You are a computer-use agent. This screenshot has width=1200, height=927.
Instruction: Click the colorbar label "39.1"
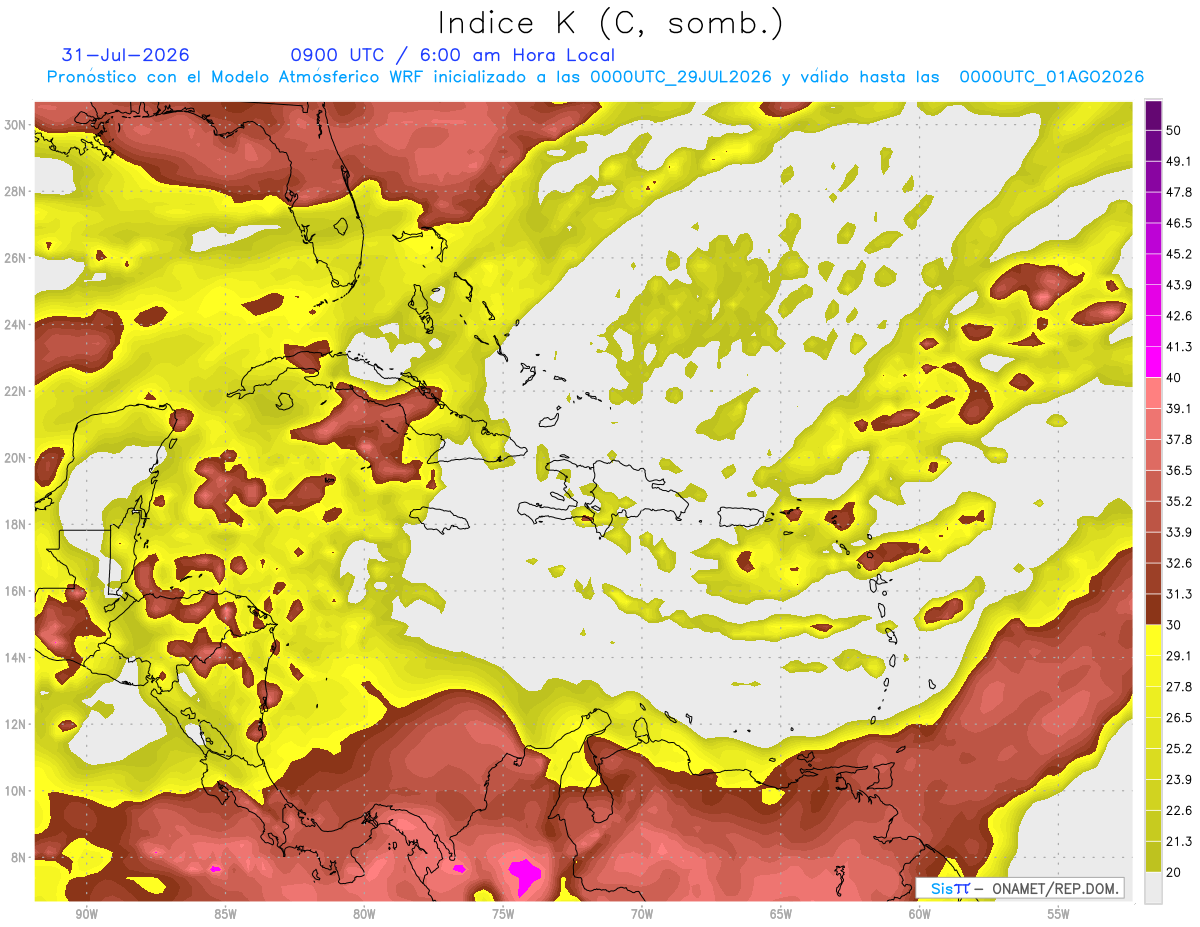coord(1179,408)
